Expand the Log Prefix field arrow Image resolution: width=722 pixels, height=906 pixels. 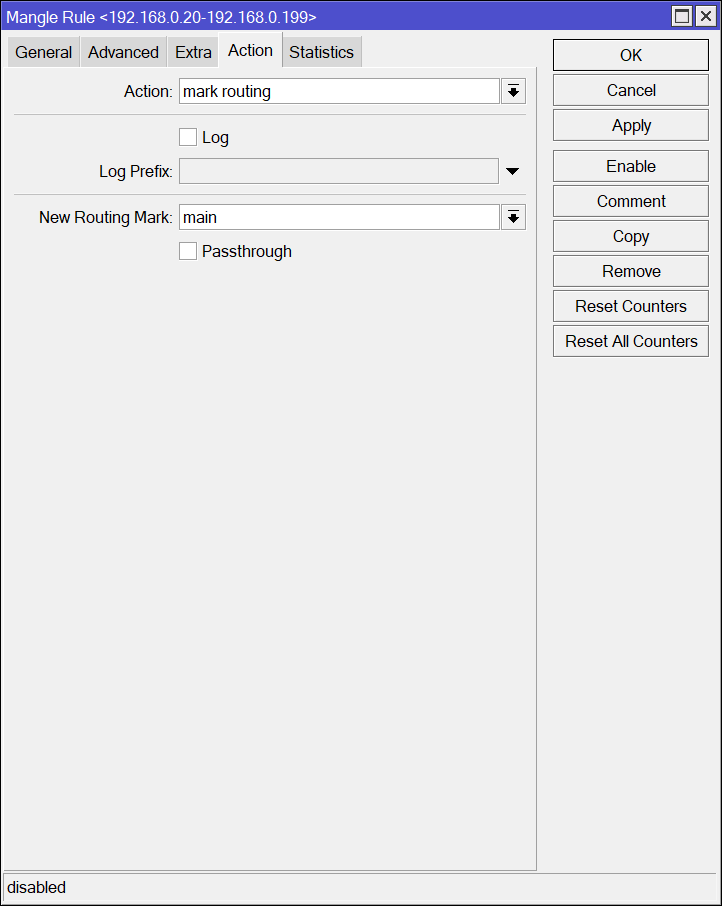pos(512,172)
